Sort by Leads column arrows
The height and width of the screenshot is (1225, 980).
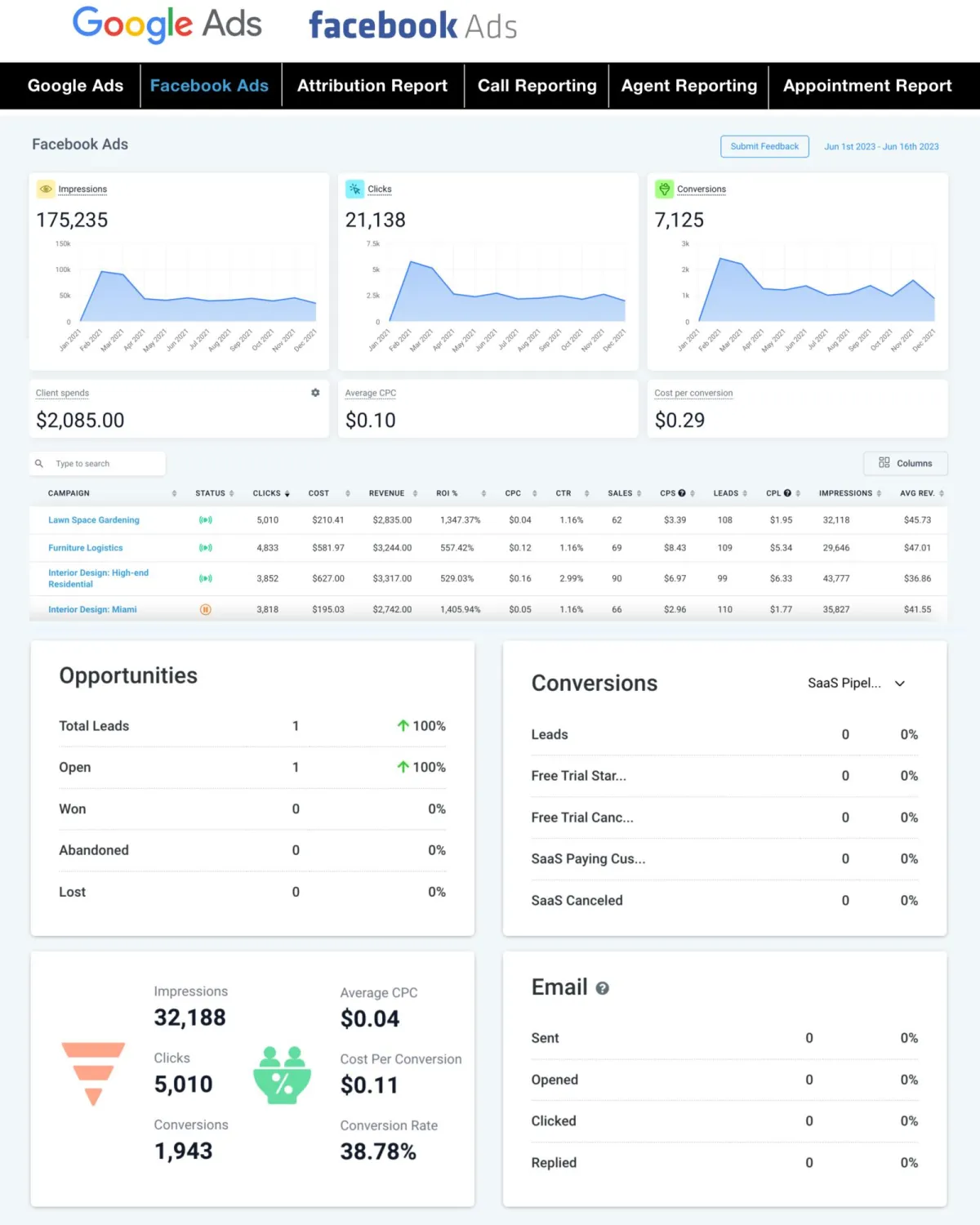pos(745,493)
